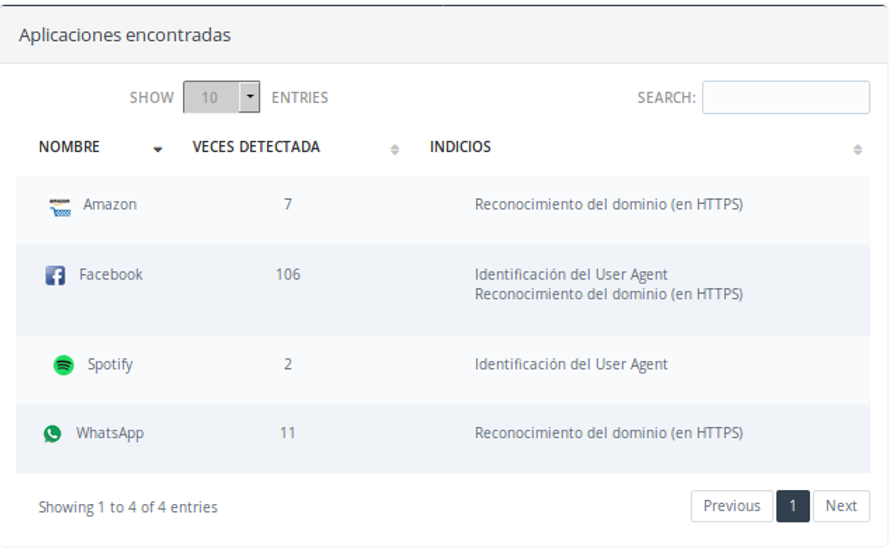The width and height of the screenshot is (896, 550).
Task: Select the Amazon row name
Action: (x=110, y=205)
